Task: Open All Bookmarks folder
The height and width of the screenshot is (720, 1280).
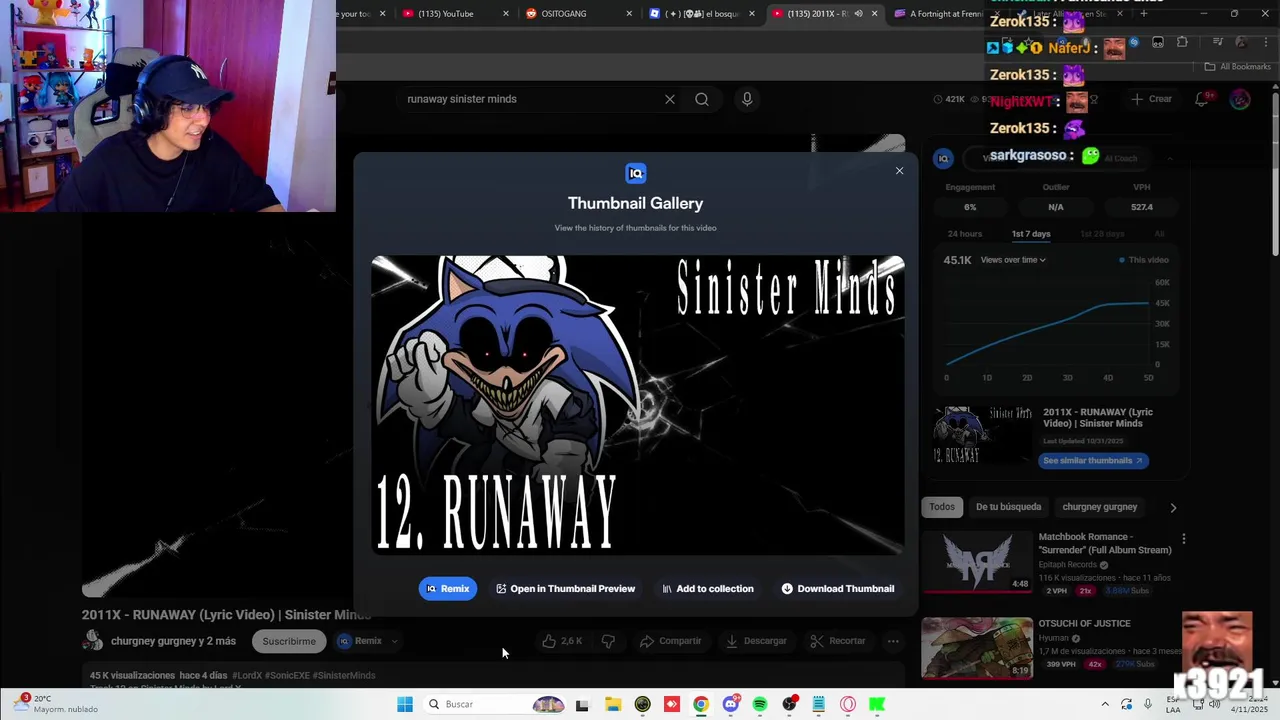Action: 1238,67
